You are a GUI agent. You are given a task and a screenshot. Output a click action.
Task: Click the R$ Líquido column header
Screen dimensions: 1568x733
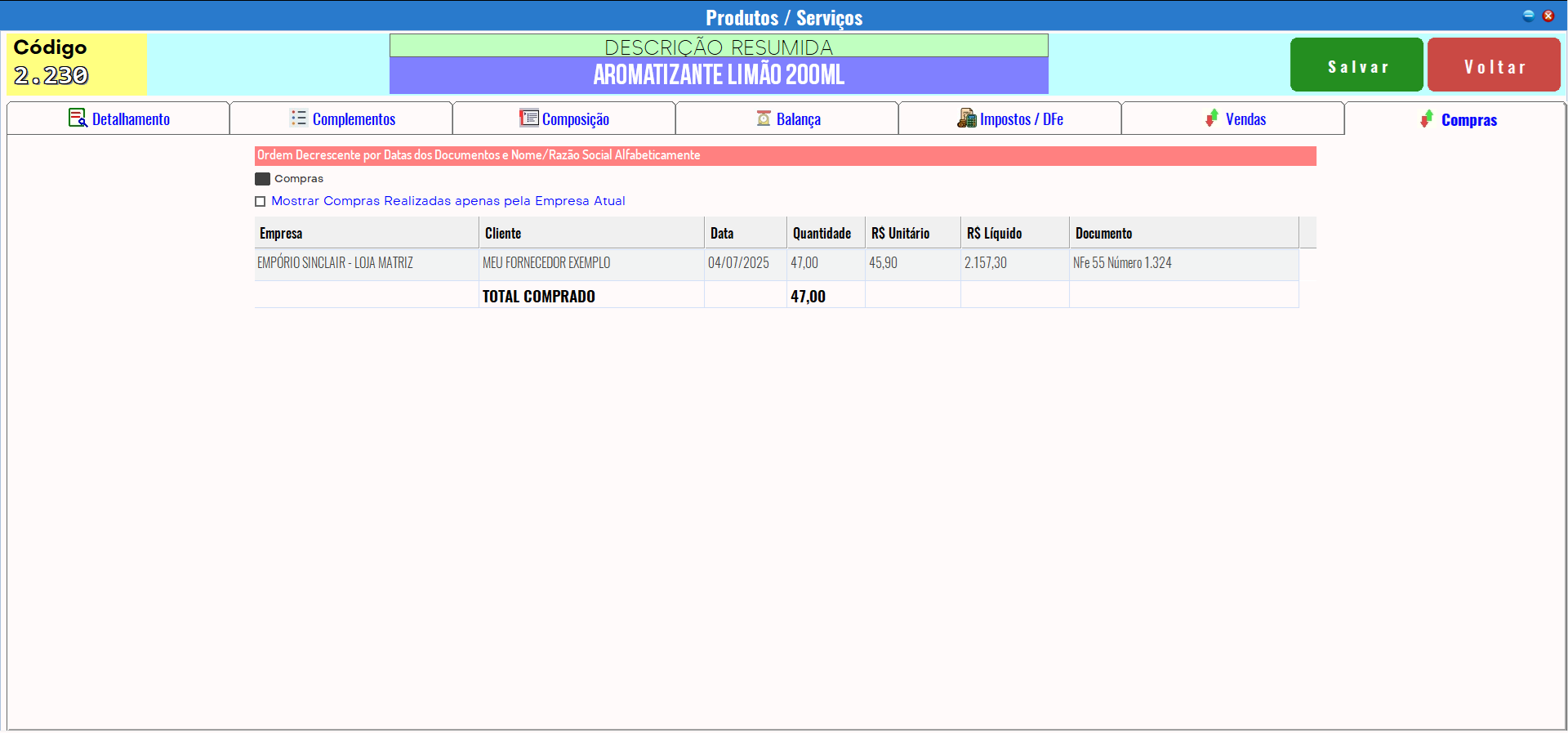pos(1015,233)
